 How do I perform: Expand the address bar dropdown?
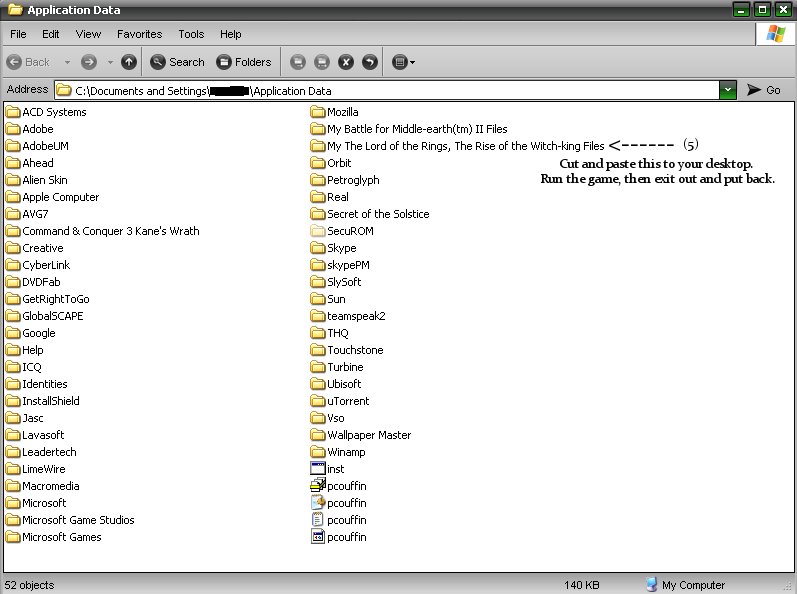tap(728, 90)
